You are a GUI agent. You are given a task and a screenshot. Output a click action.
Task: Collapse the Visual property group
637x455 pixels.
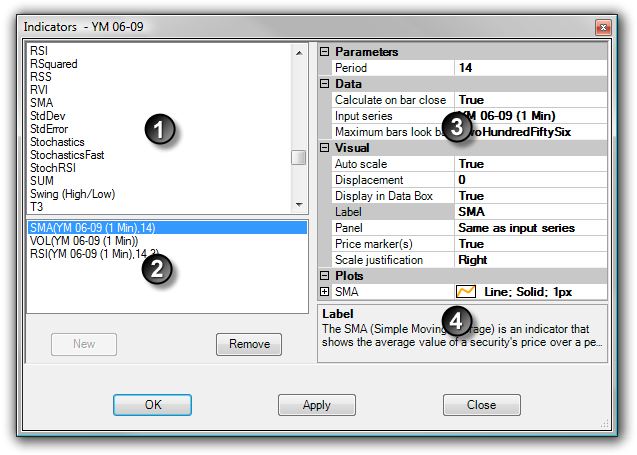click(324, 148)
